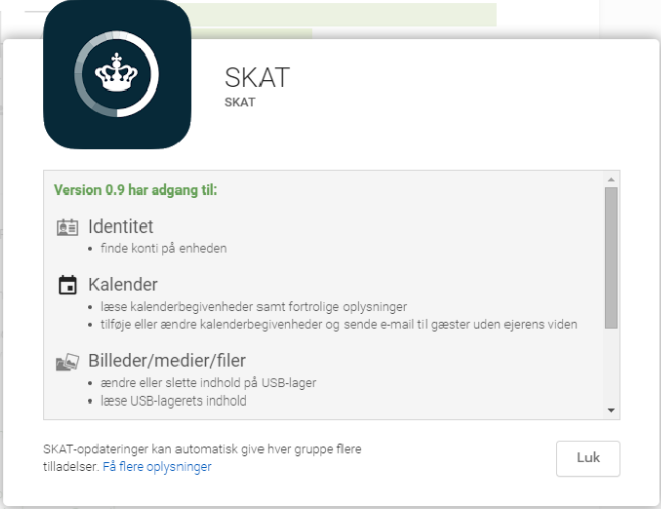
Task: Select the Identitet permission heading
Action: pyautogui.click(x=121, y=227)
